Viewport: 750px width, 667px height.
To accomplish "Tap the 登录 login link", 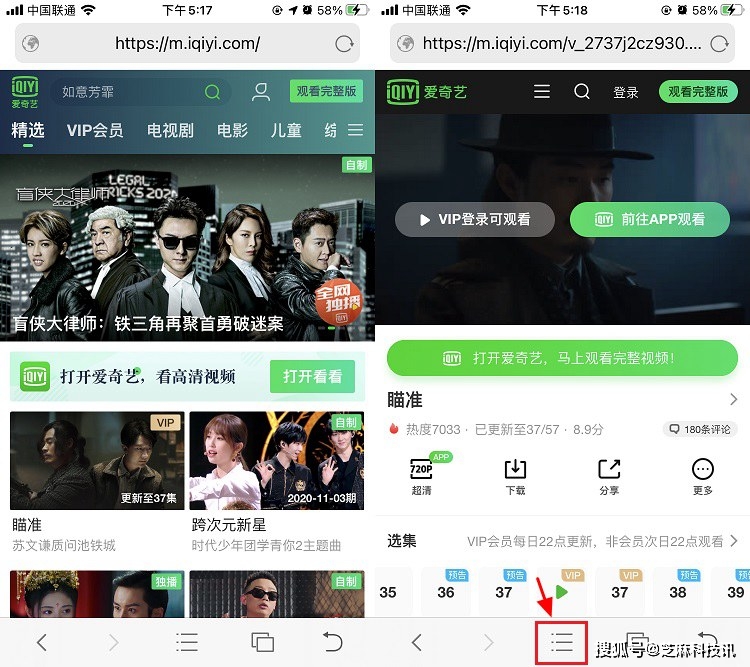I will point(626,92).
